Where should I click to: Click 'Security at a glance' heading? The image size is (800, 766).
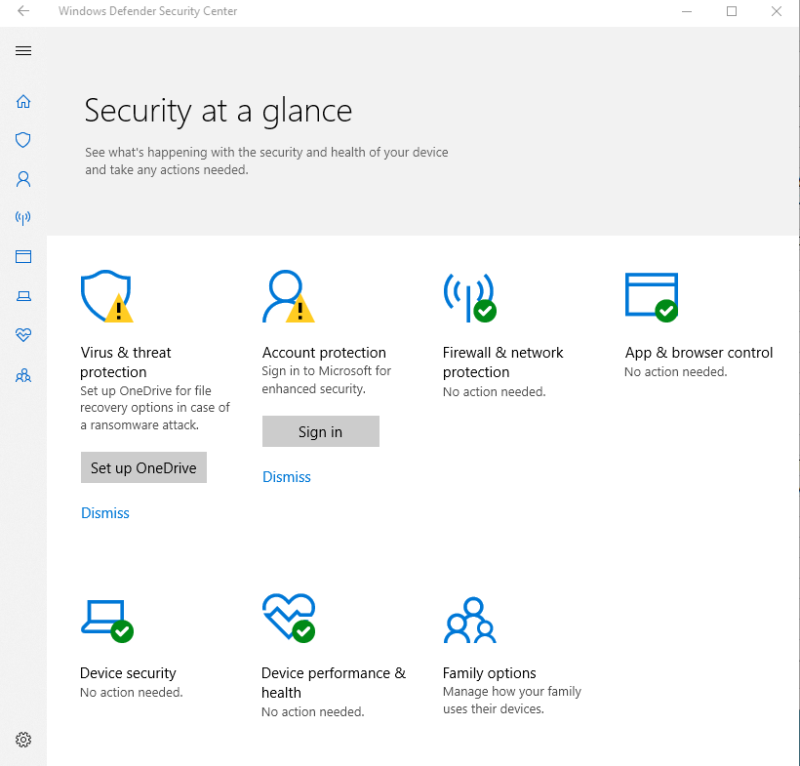pos(218,111)
